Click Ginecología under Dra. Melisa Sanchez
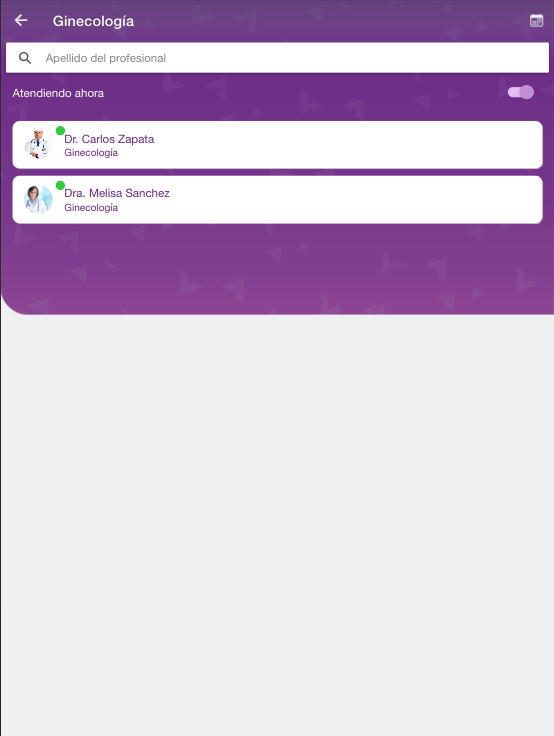 [x=91, y=207]
